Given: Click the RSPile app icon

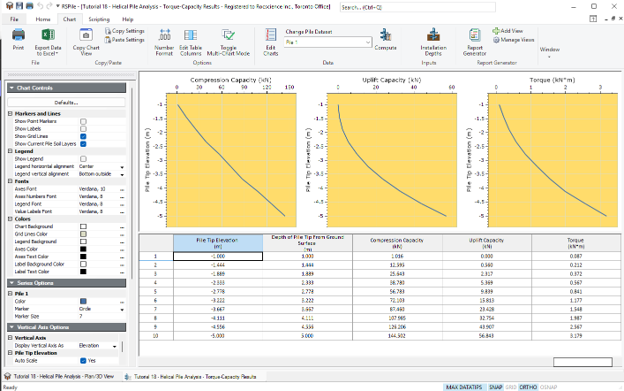Looking at the screenshot, I should pos(9,6).
